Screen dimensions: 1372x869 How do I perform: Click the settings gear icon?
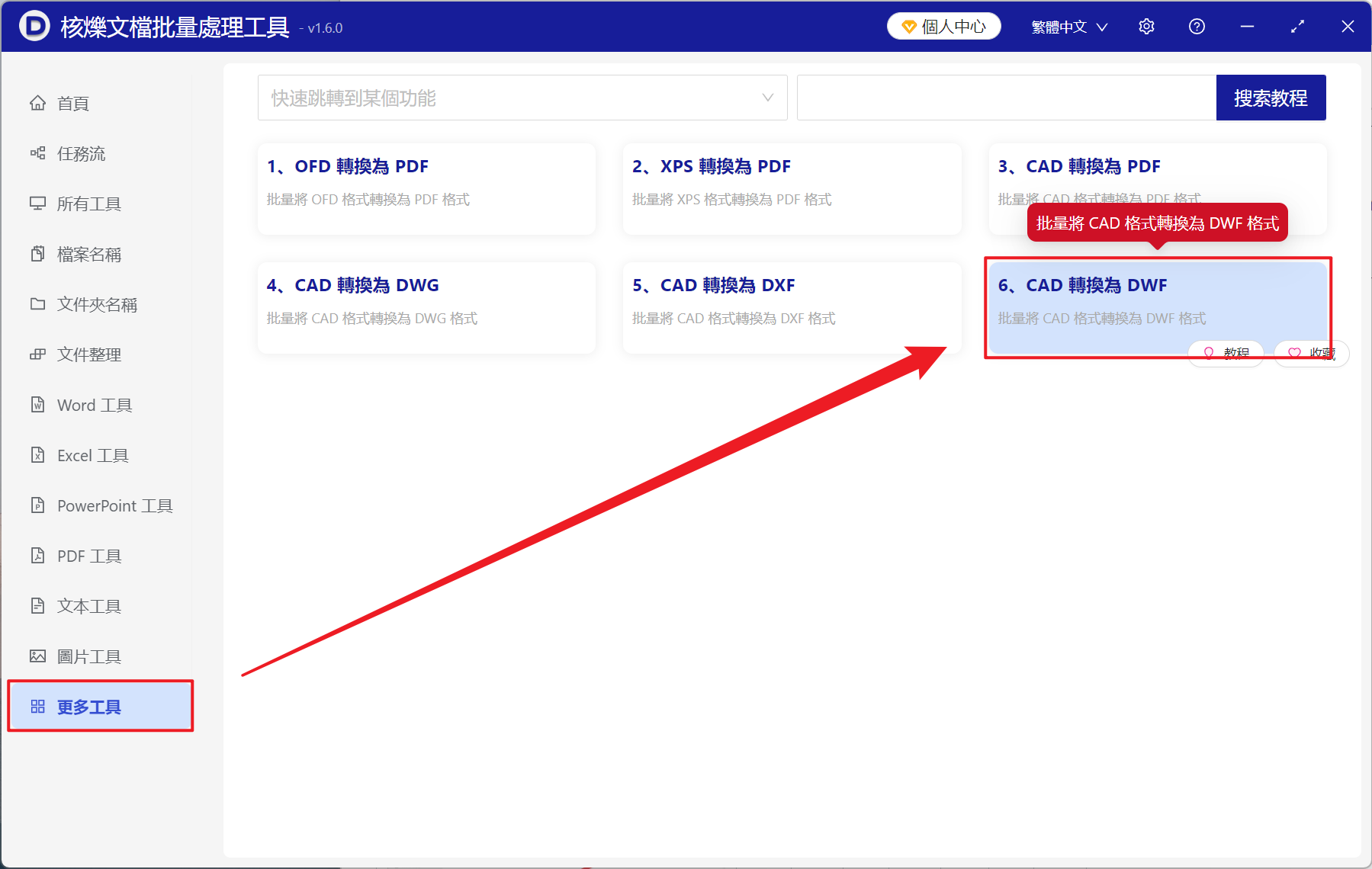(1146, 26)
